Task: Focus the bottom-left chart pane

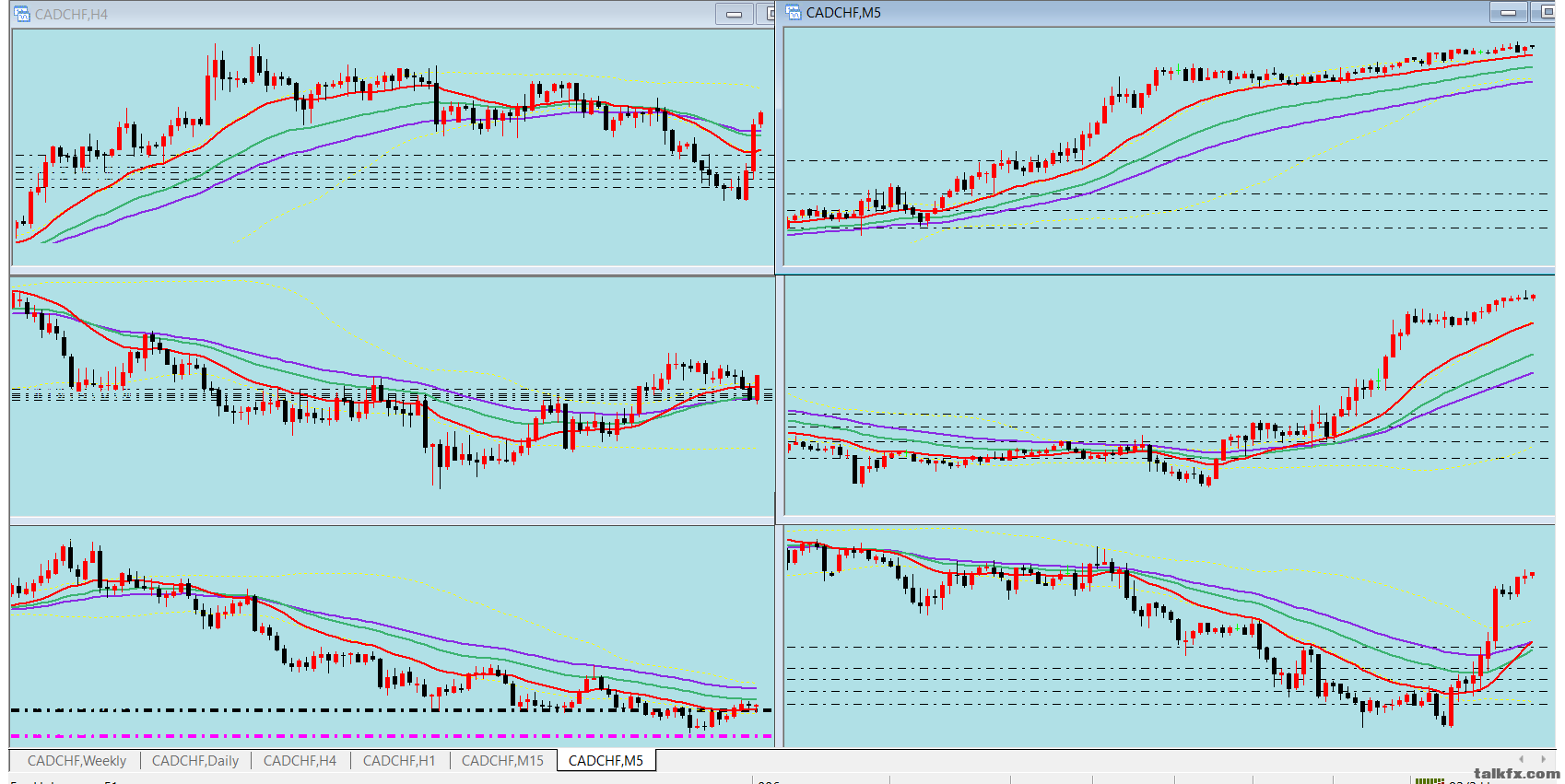Action: 393,636
